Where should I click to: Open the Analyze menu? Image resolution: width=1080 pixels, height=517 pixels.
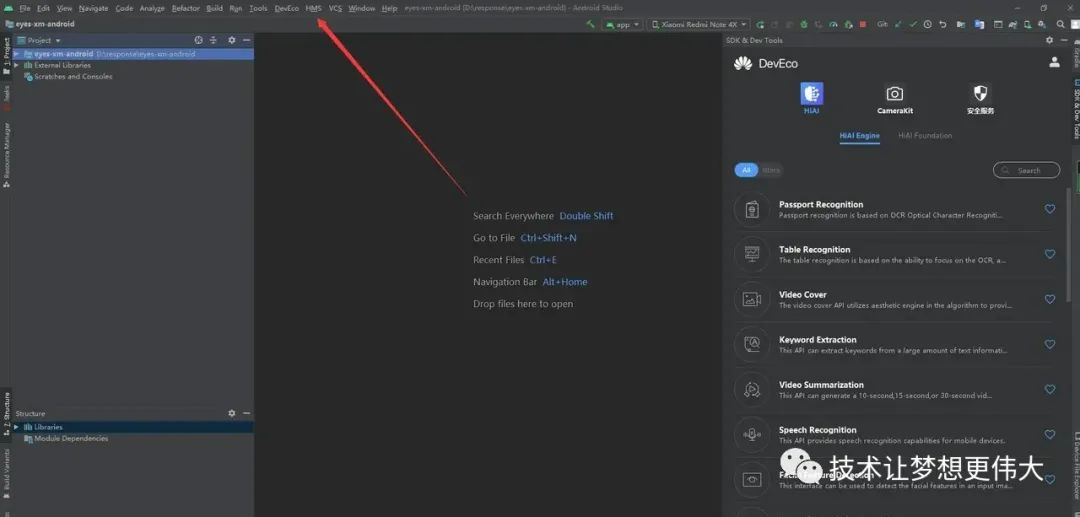[152, 8]
